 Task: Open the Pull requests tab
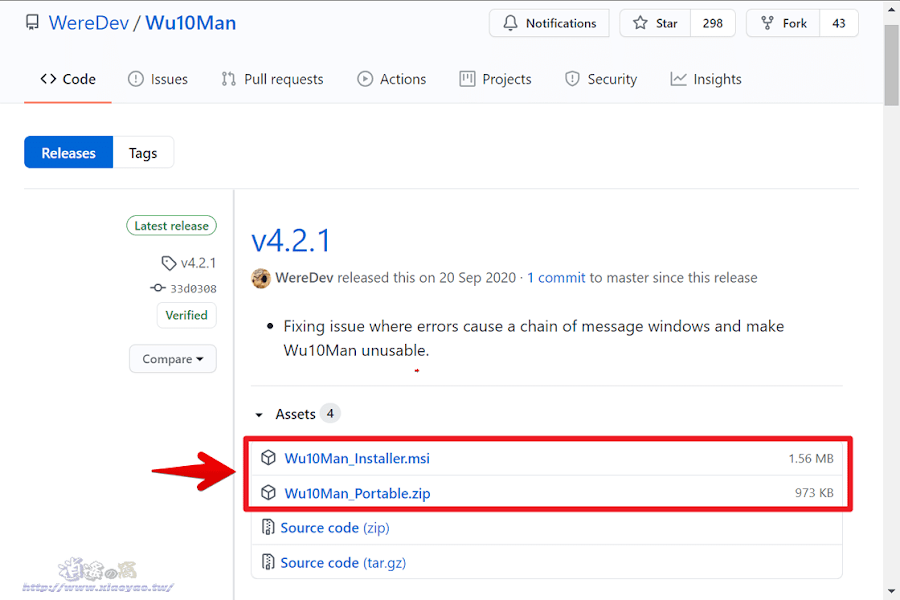pos(272,79)
